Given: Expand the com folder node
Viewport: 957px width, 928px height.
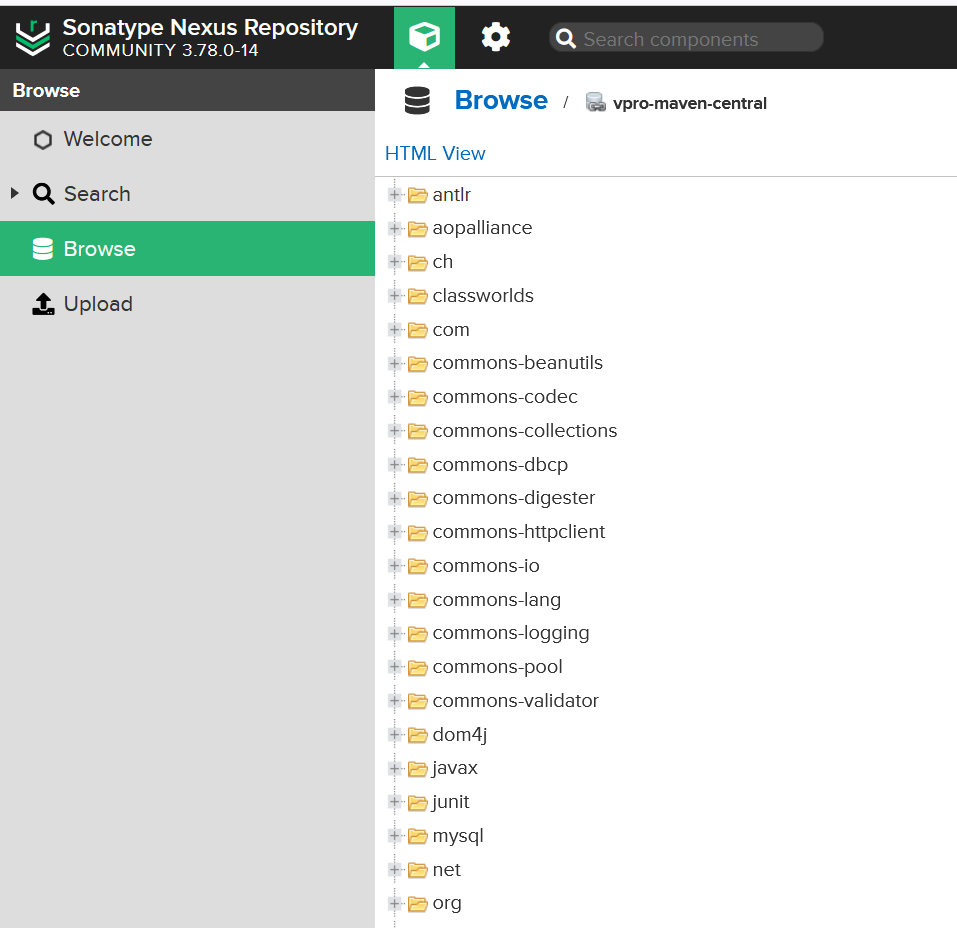Looking at the screenshot, I should click(394, 329).
